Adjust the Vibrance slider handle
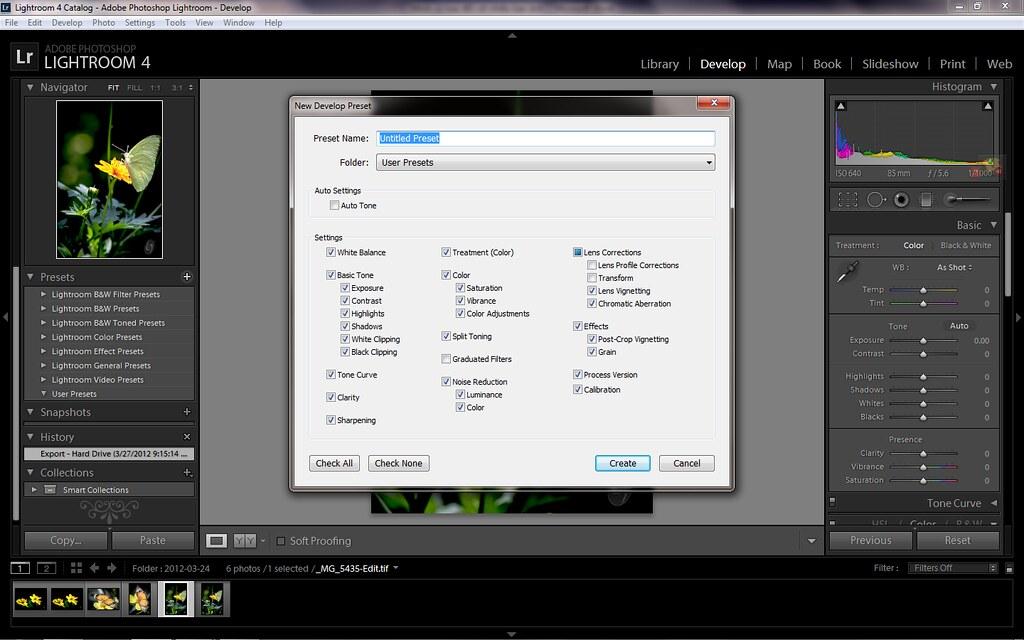Image resolution: width=1024 pixels, height=640 pixels. 923,467
